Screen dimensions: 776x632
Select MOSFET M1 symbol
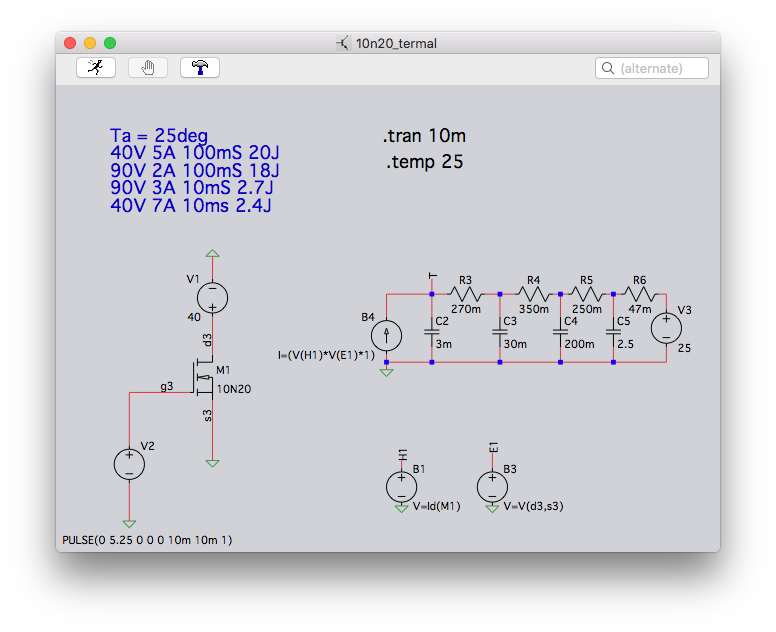point(203,378)
